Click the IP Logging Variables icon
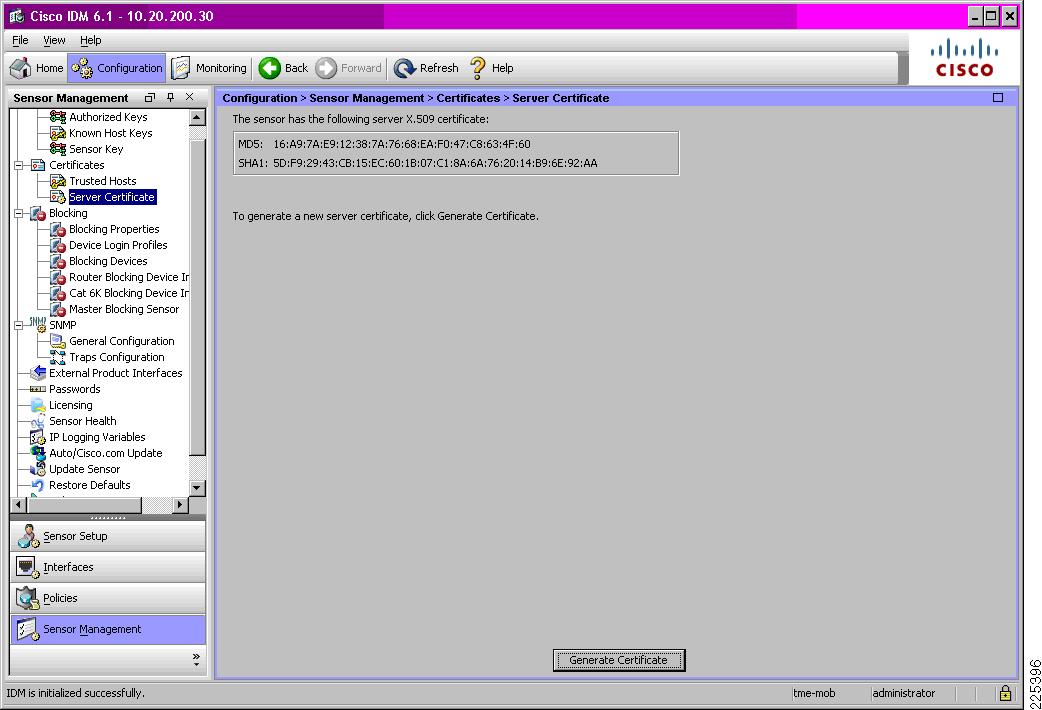The width and height of the screenshot is (1042, 710). pyautogui.click(x=38, y=437)
